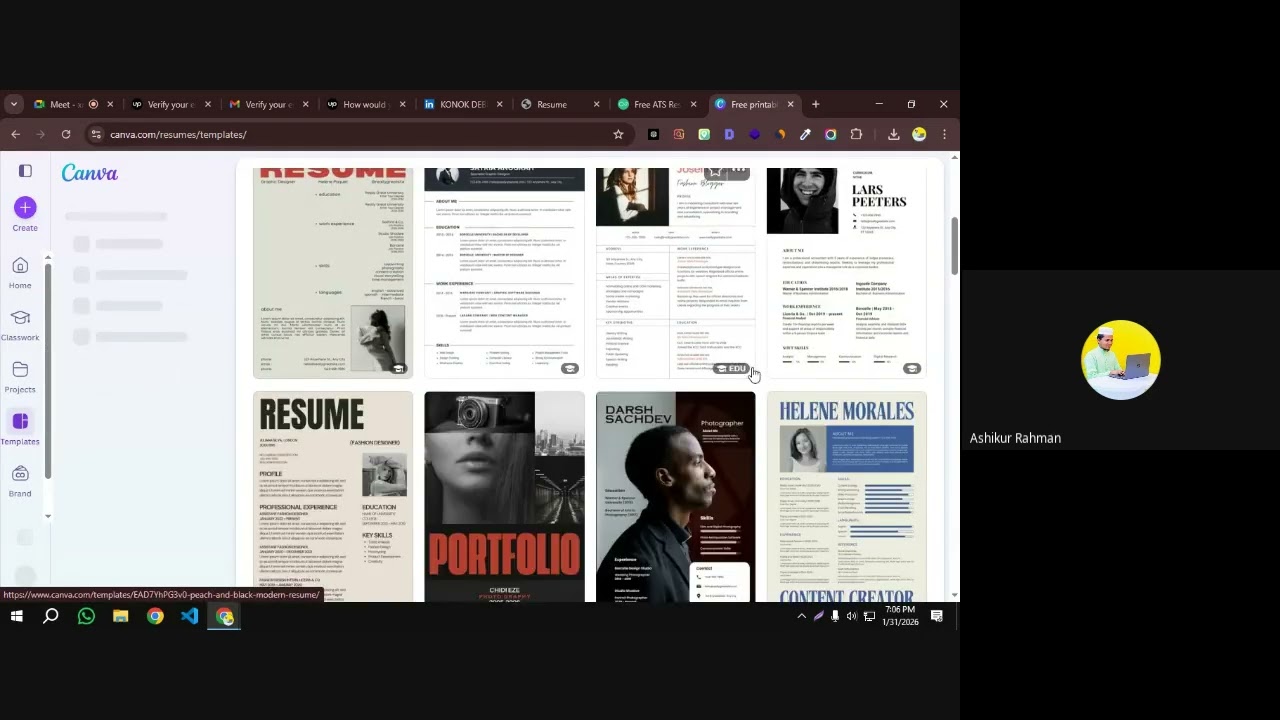Open the black RESUME Fashion Designer template
The width and height of the screenshot is (1280, 720).
click(x=333, y=497)
